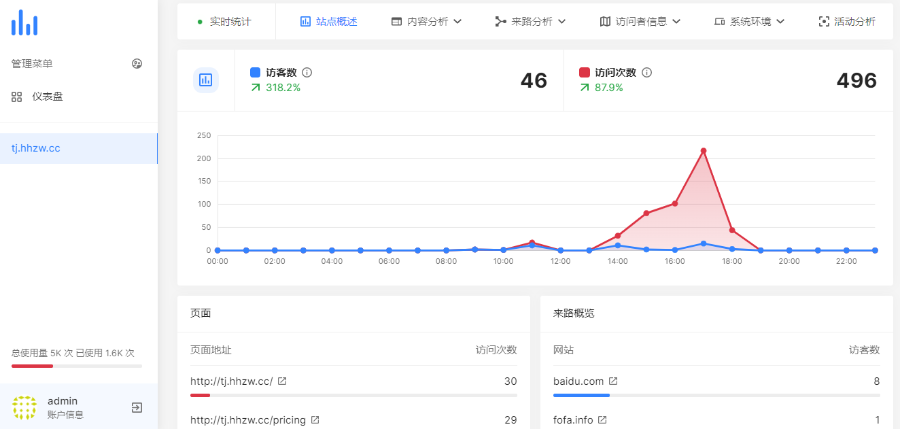Toggle the red 访问次数 series swatch

[584, 72]
